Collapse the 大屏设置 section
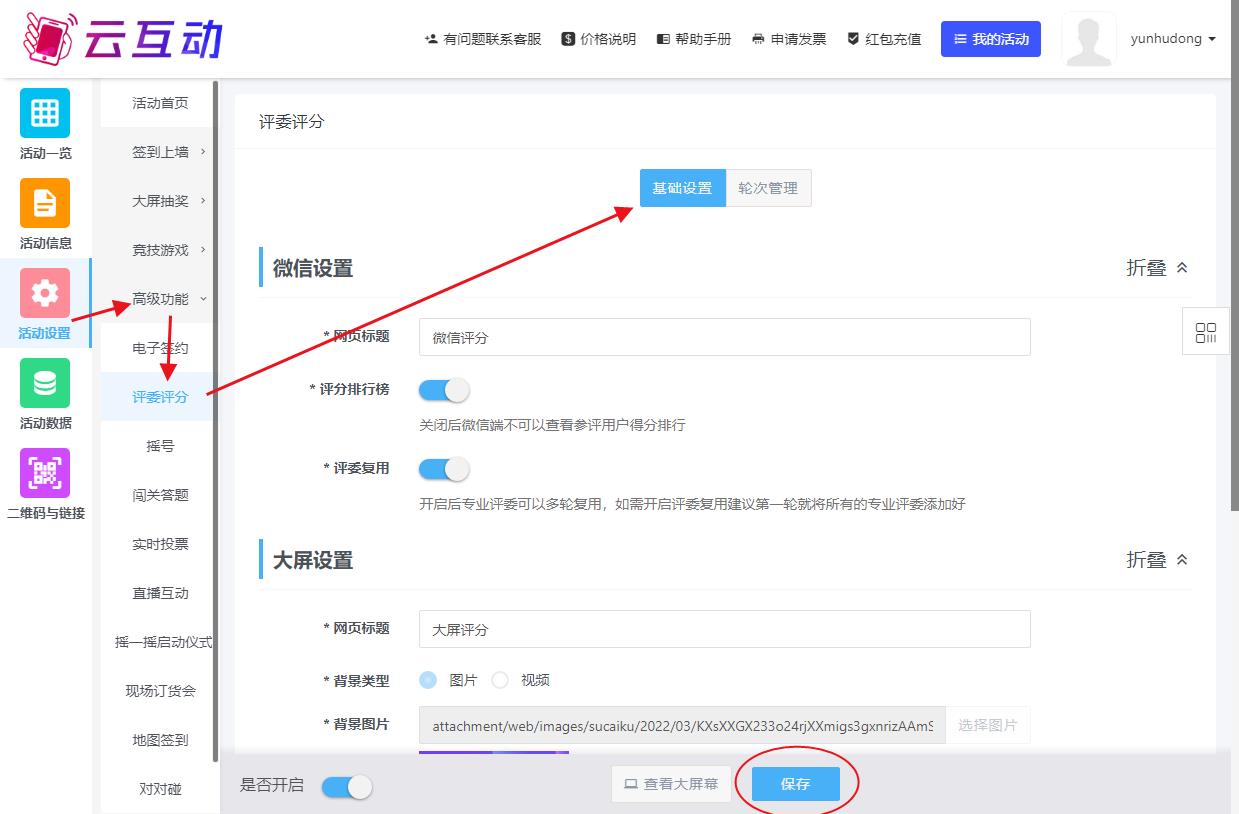 tap(1157, 560)
